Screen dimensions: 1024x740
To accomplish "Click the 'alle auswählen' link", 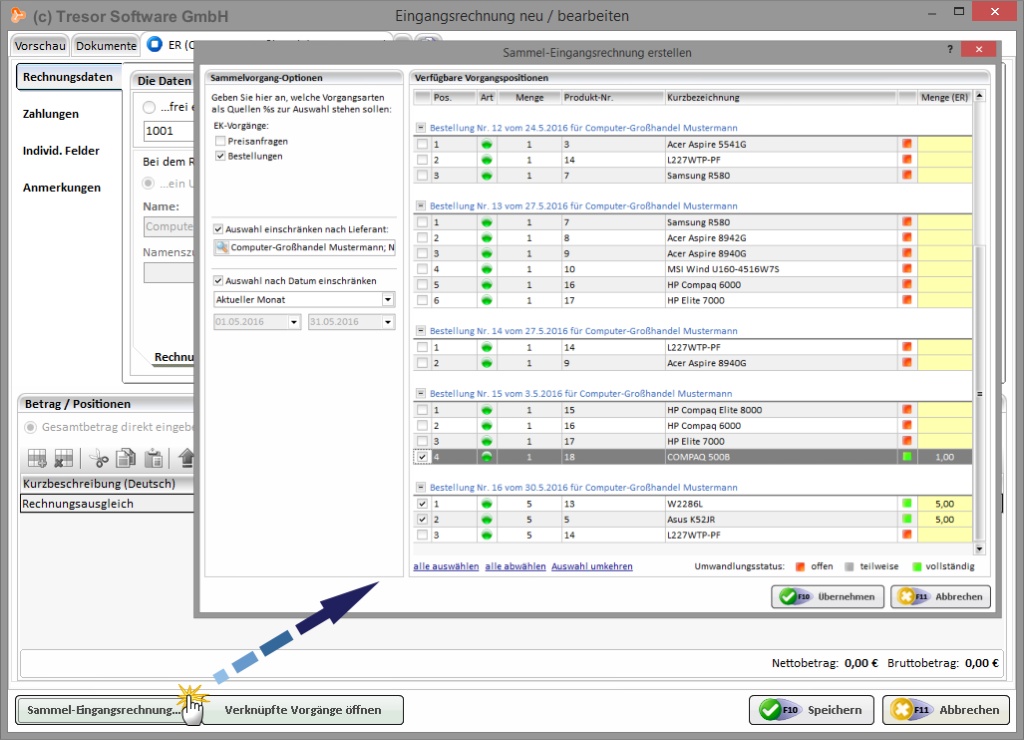I will [446, 567].
